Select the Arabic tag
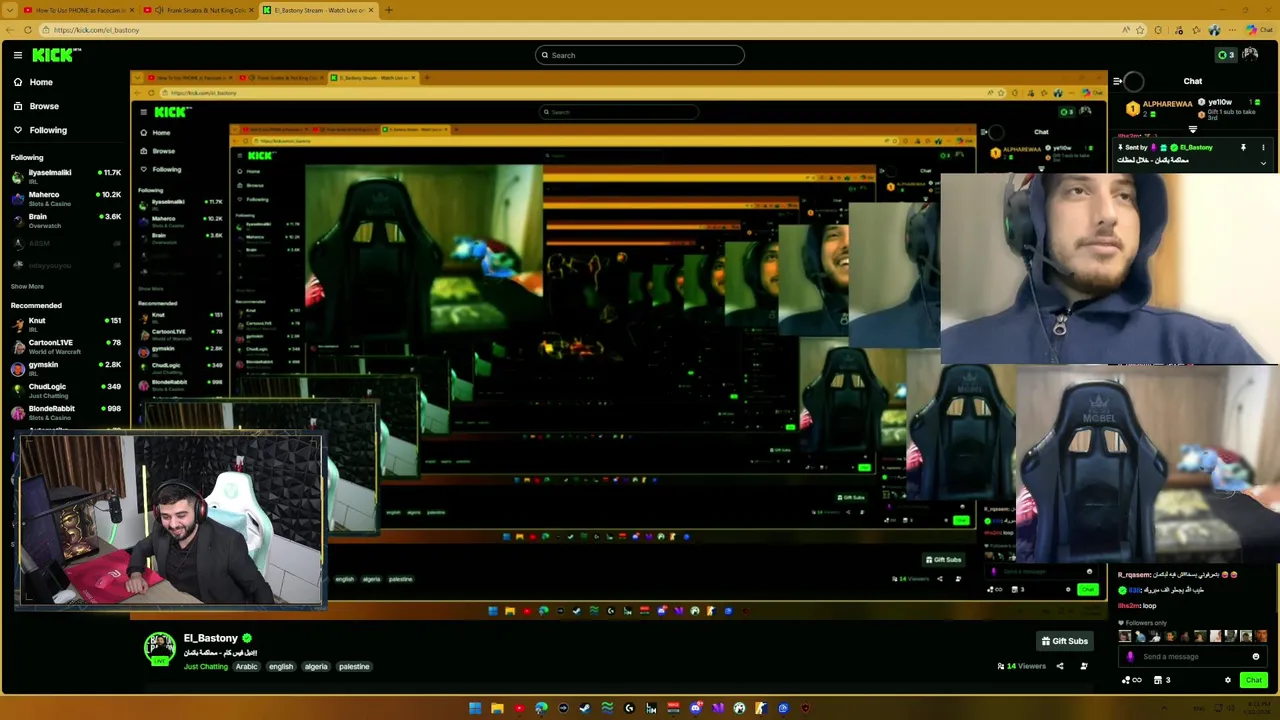Viewport: 1280px width, 720px height. point(246,667)
